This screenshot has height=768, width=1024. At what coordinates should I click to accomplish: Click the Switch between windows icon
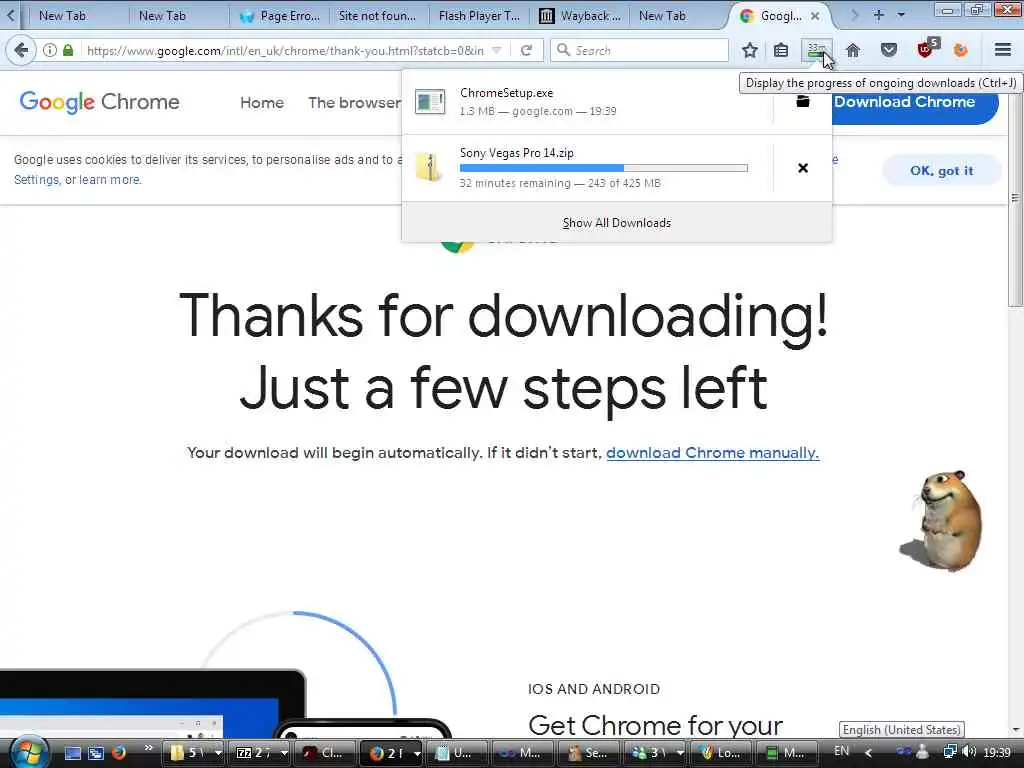(x=96, y=753)
